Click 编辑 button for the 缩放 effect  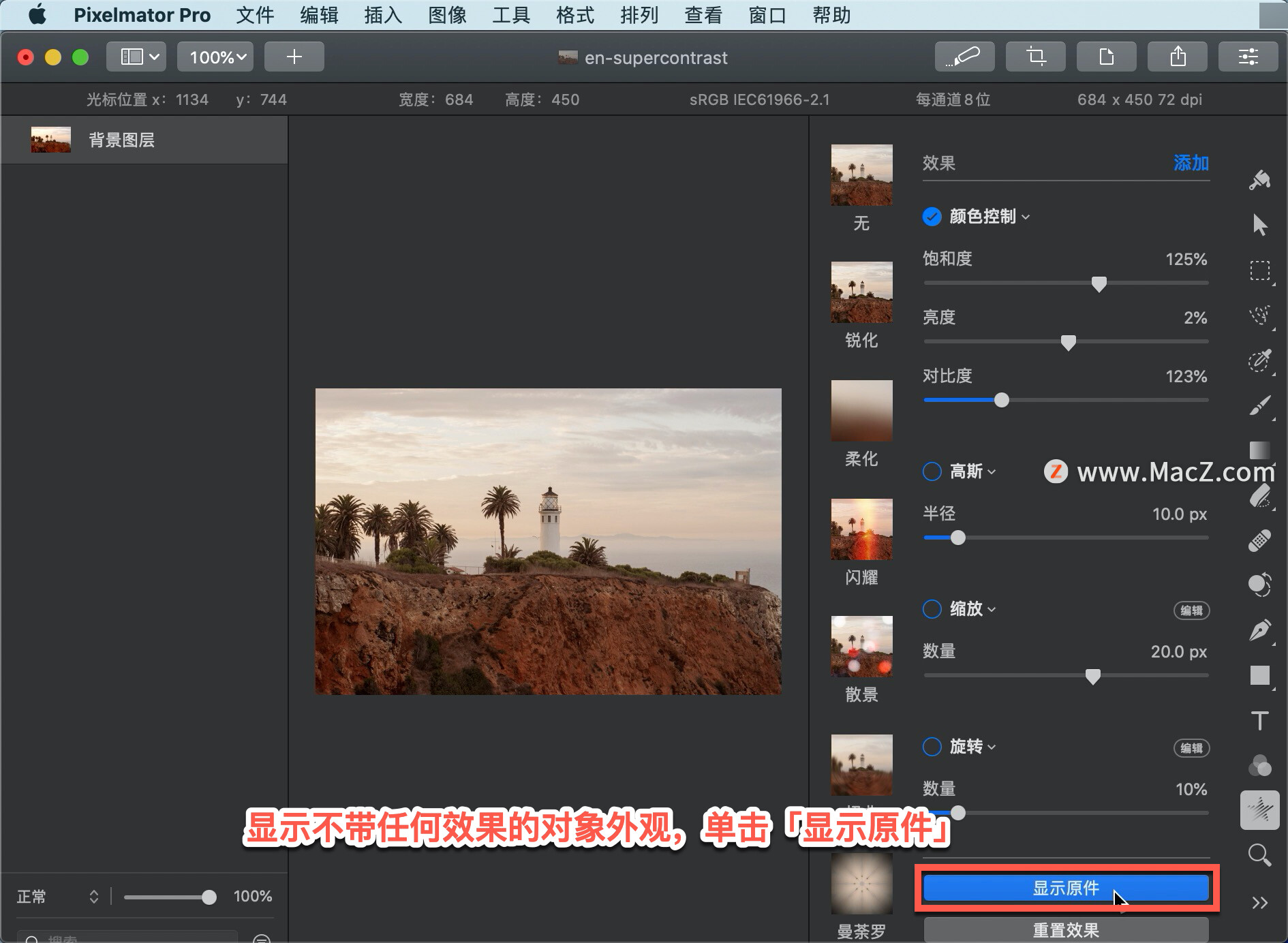tap(1191, 610)
